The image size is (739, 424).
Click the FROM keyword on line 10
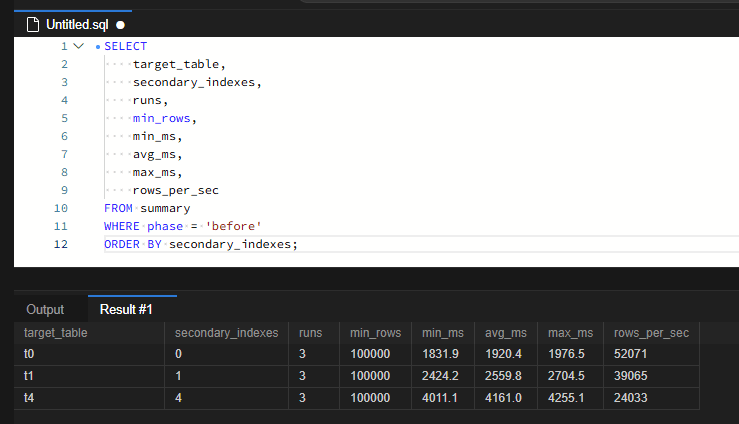(x=118, y=208)
